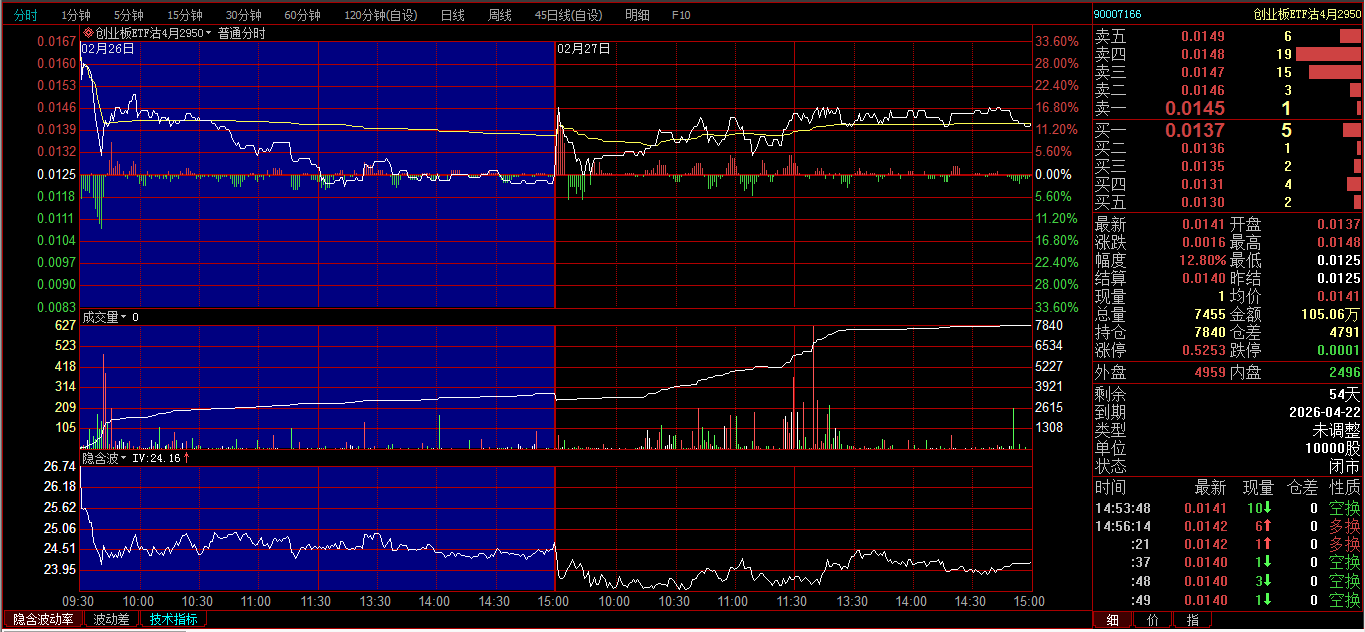Click the 买五 bid price 0.0130

pyautogui.click(x=1203, y=202)
